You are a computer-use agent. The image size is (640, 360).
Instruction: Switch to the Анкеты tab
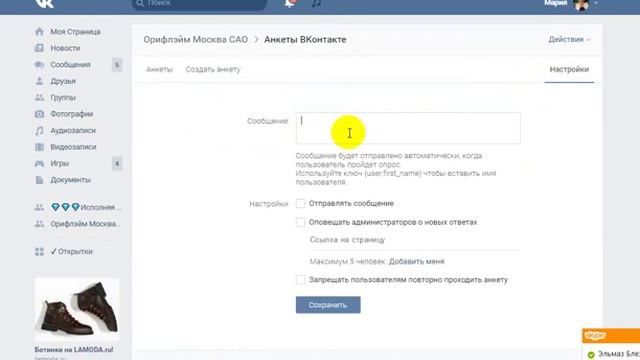(x=160, y=69)
